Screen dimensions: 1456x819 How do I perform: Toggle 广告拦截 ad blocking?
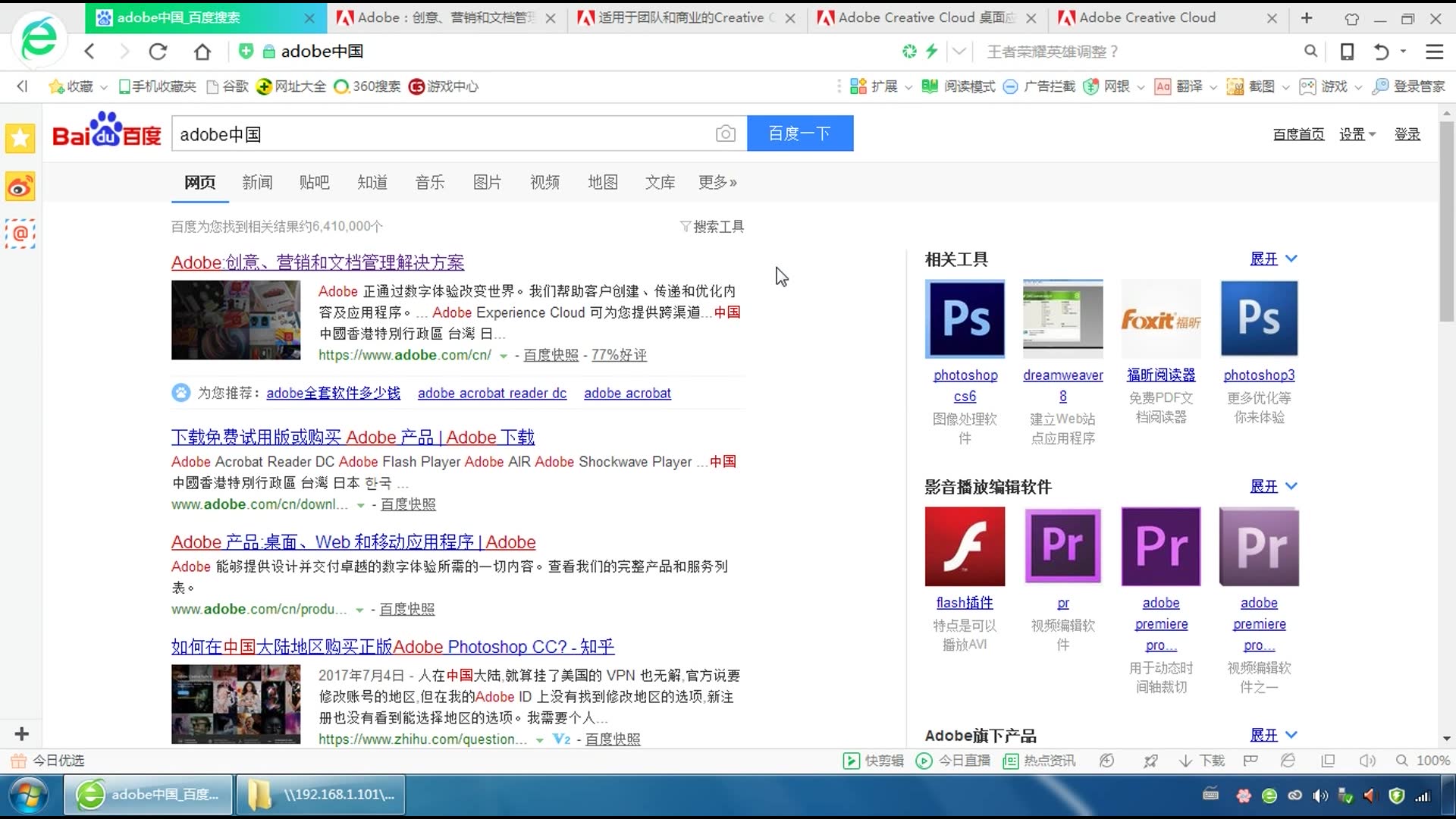(x=1039, y=86)
